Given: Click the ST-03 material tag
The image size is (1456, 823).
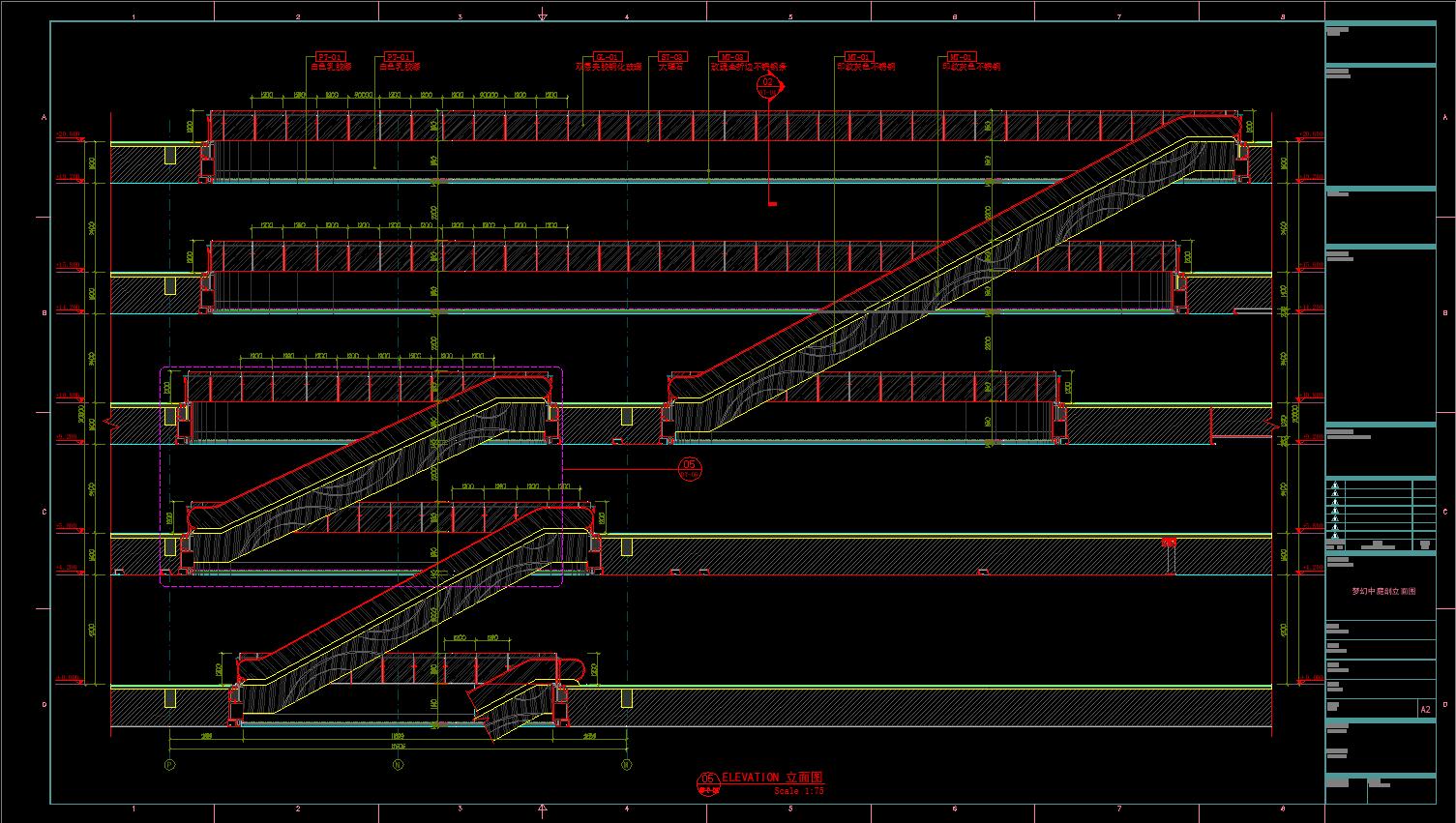Looking at the screenshot, I should 672,58.
